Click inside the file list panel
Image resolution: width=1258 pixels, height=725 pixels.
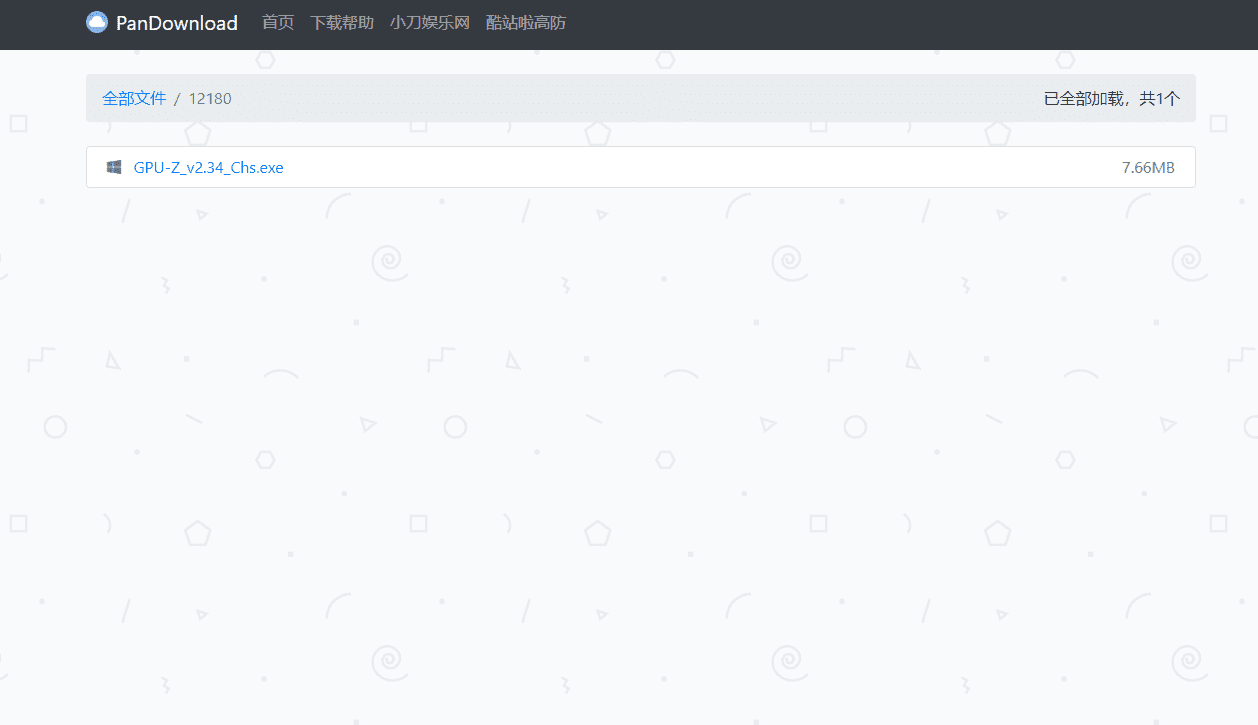click(x=640, y=167)
